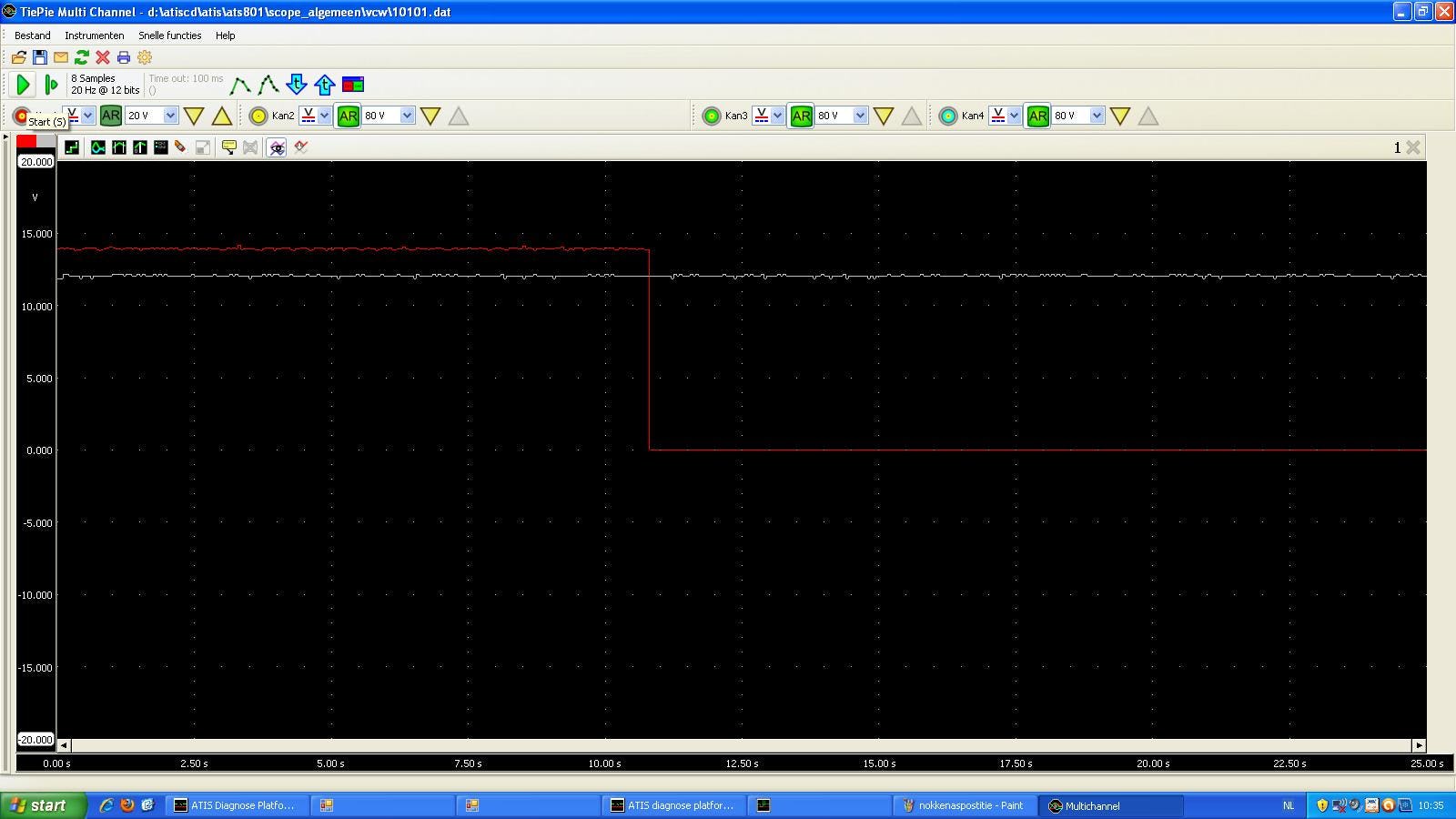Click the envelope mail icon
The height and width of the screenshot is (819, 1456).
coord(61,57)
